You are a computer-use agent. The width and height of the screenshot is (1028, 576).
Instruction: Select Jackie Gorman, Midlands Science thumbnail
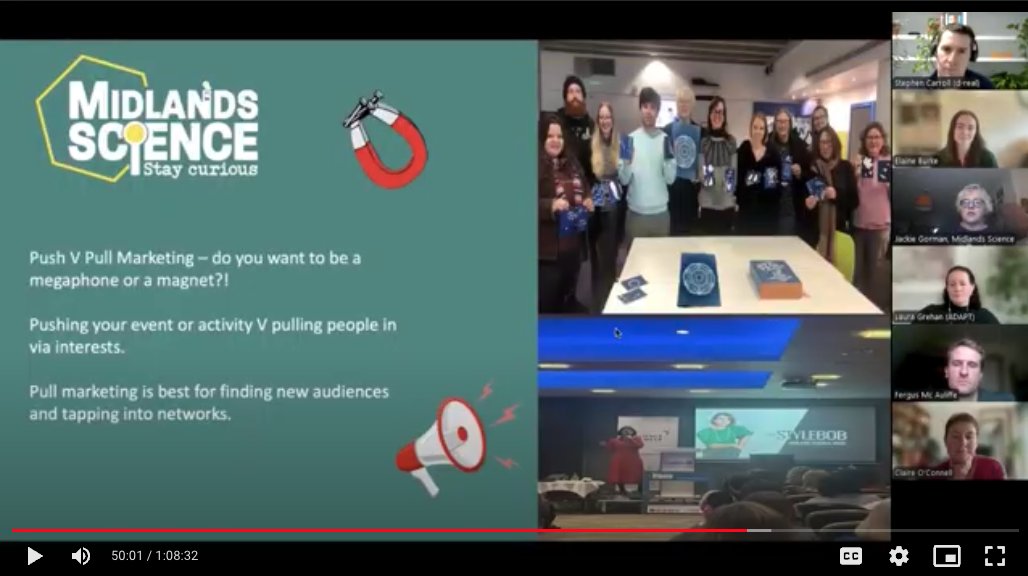[x=960, y=206]
